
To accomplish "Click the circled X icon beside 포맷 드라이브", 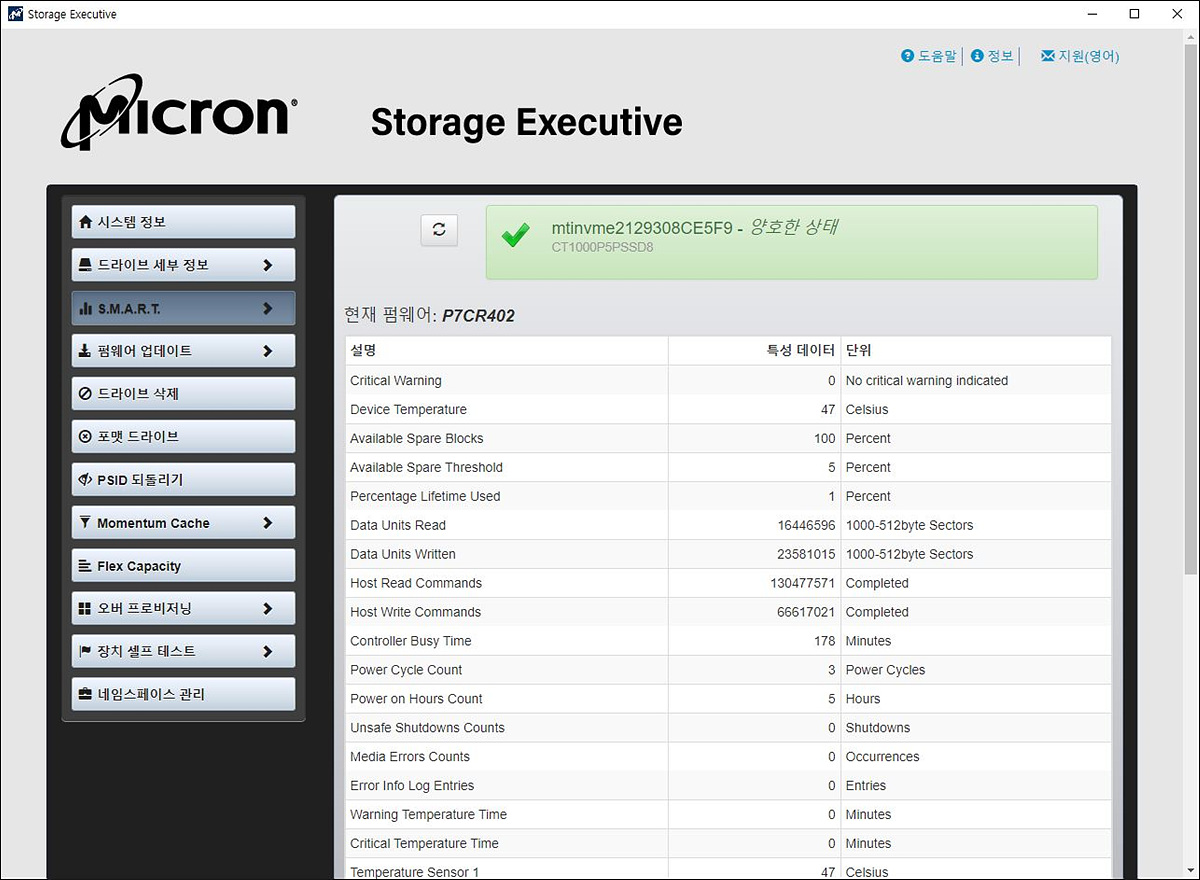I will (85, 437).
